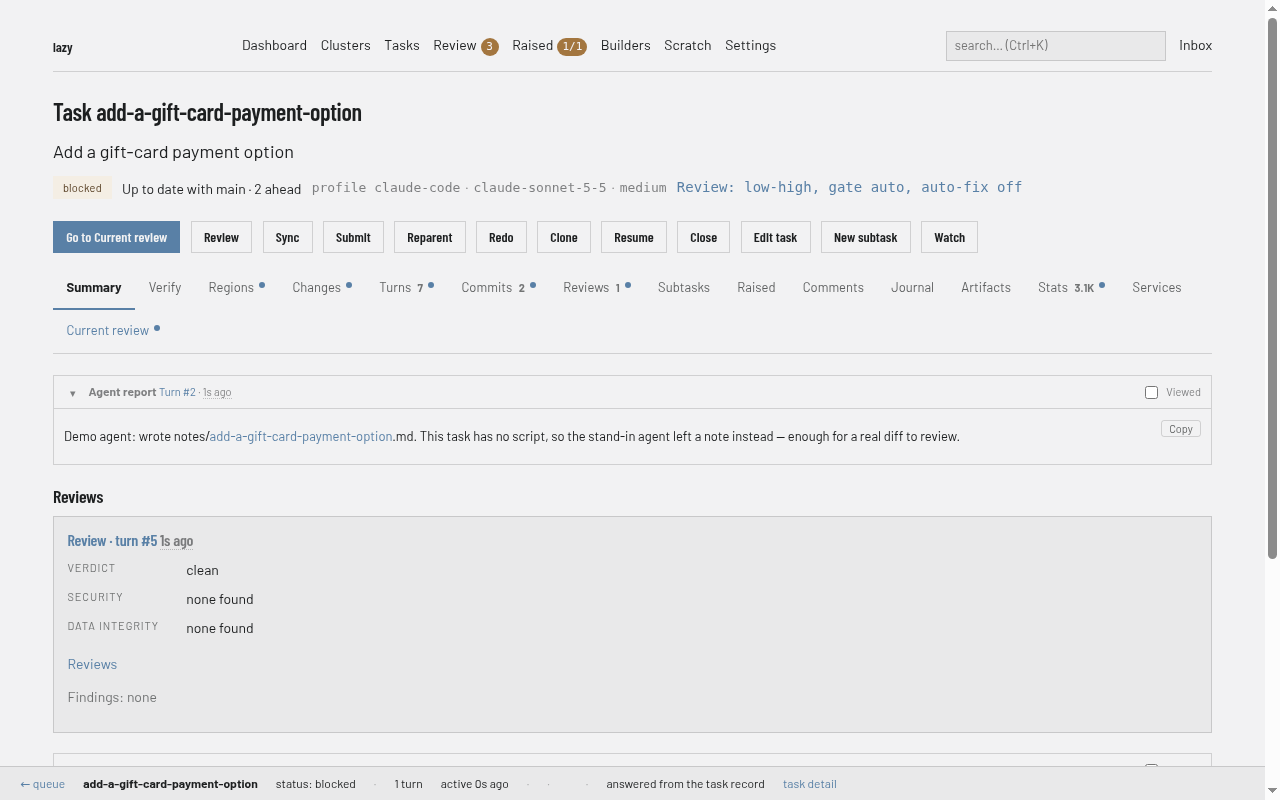Create a New subtask
This screenshot has width=1280, height=800.
point(866,237)
